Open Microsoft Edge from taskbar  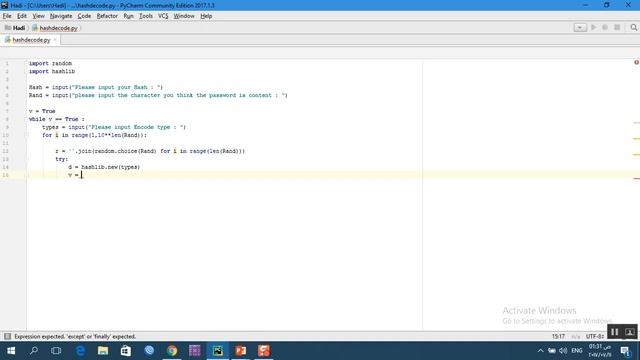(x=80, y=351)
